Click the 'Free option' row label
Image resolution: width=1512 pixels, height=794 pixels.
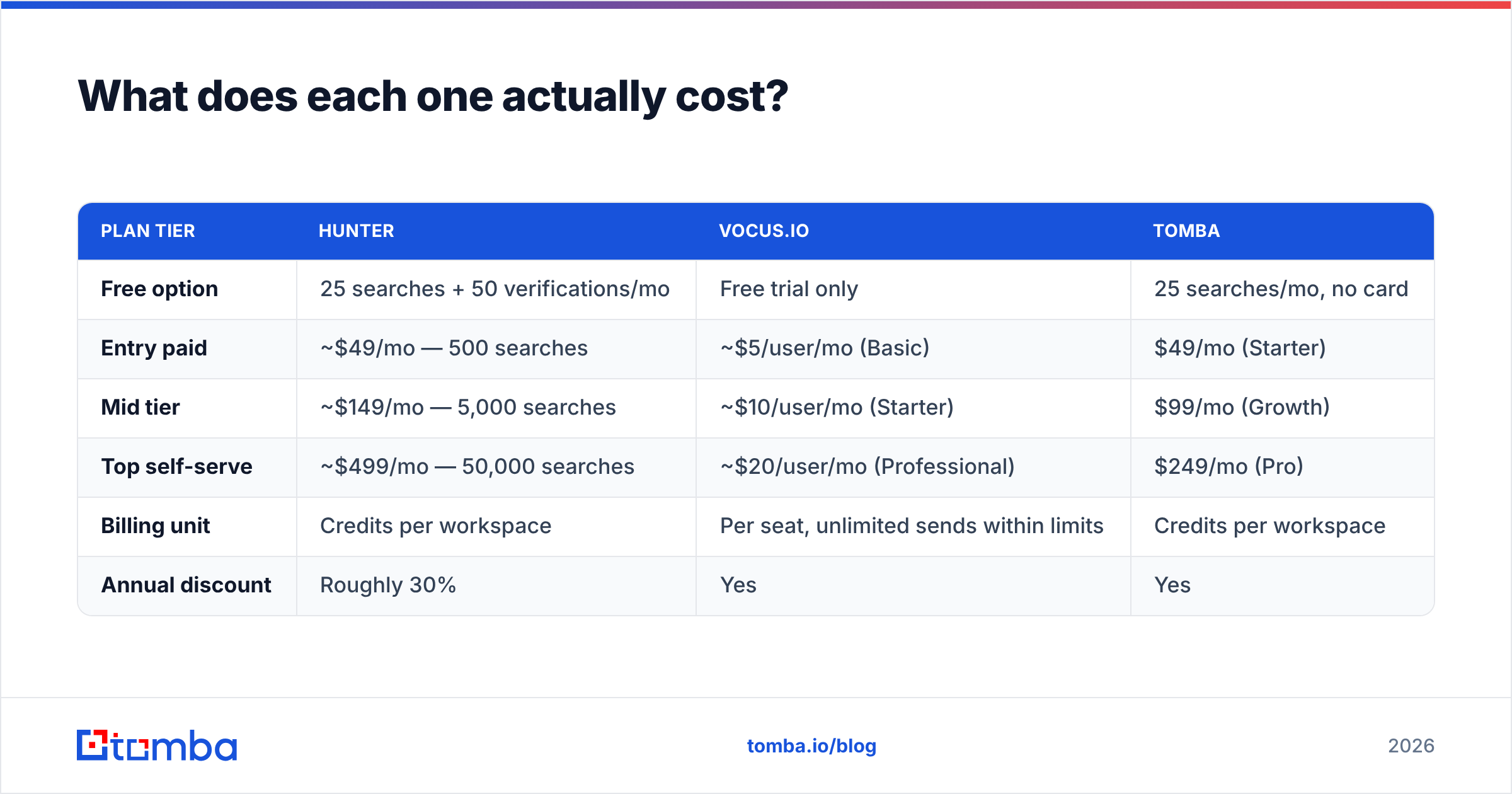click(159, 289)
